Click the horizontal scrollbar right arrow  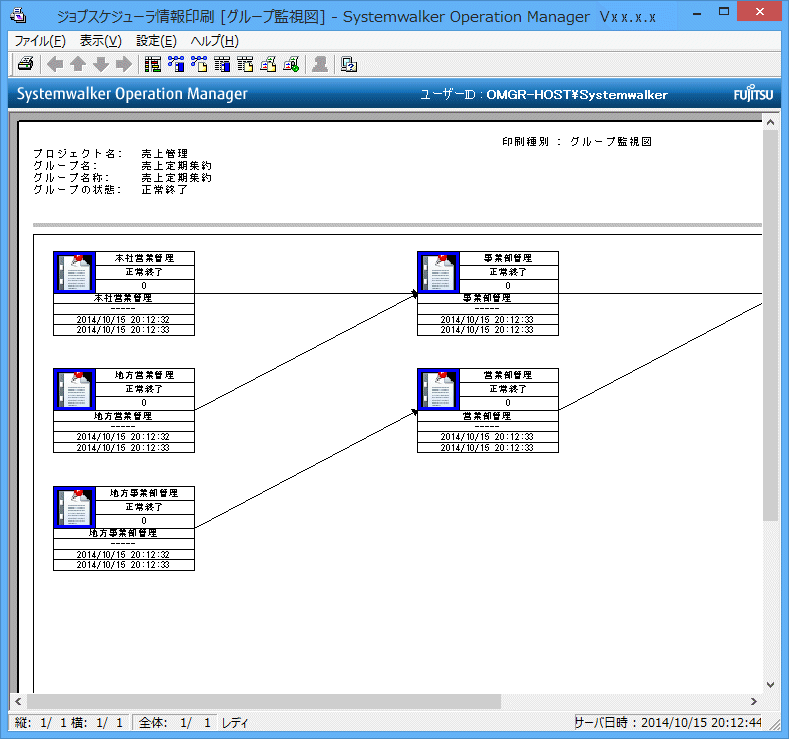(x=754, y=701)
